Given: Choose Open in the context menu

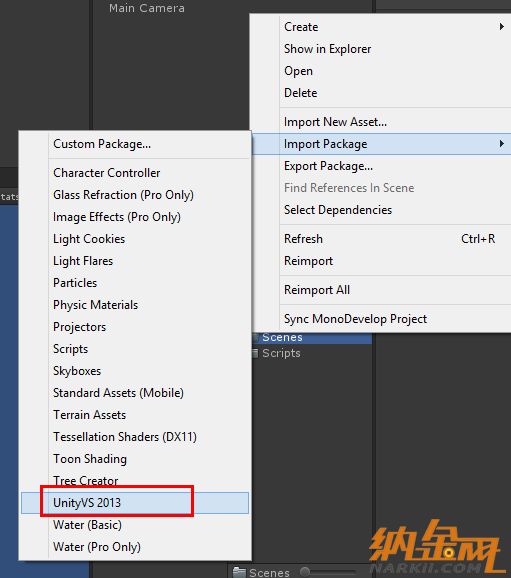Looking at the screenshot, I should (x=381, y=71).
